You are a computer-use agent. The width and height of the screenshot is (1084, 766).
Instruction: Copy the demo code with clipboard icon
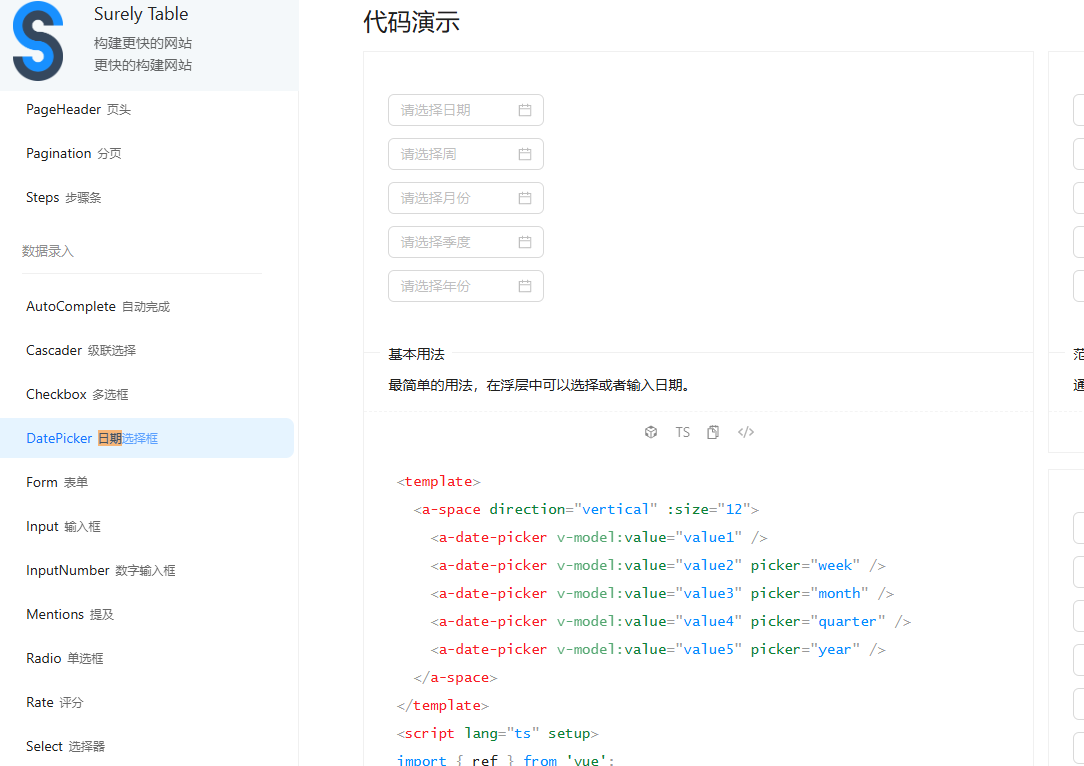(713, 432)
